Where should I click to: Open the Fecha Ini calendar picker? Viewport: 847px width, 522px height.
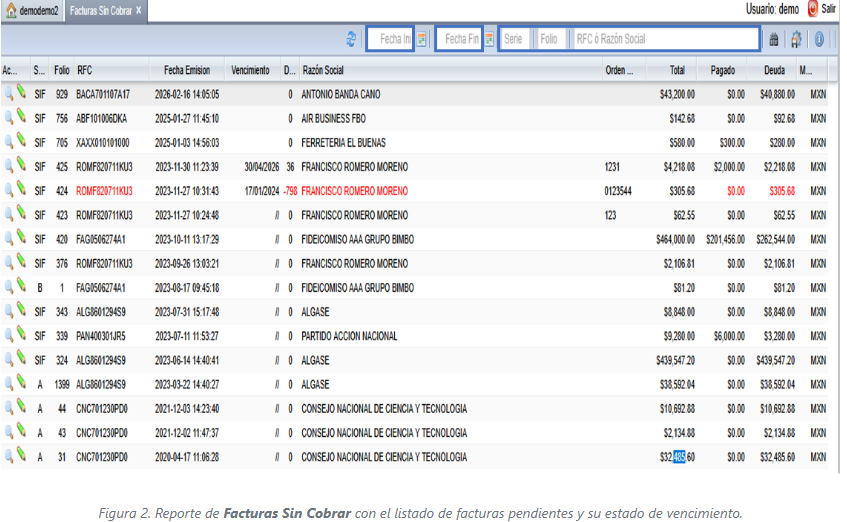pos(422,39)
